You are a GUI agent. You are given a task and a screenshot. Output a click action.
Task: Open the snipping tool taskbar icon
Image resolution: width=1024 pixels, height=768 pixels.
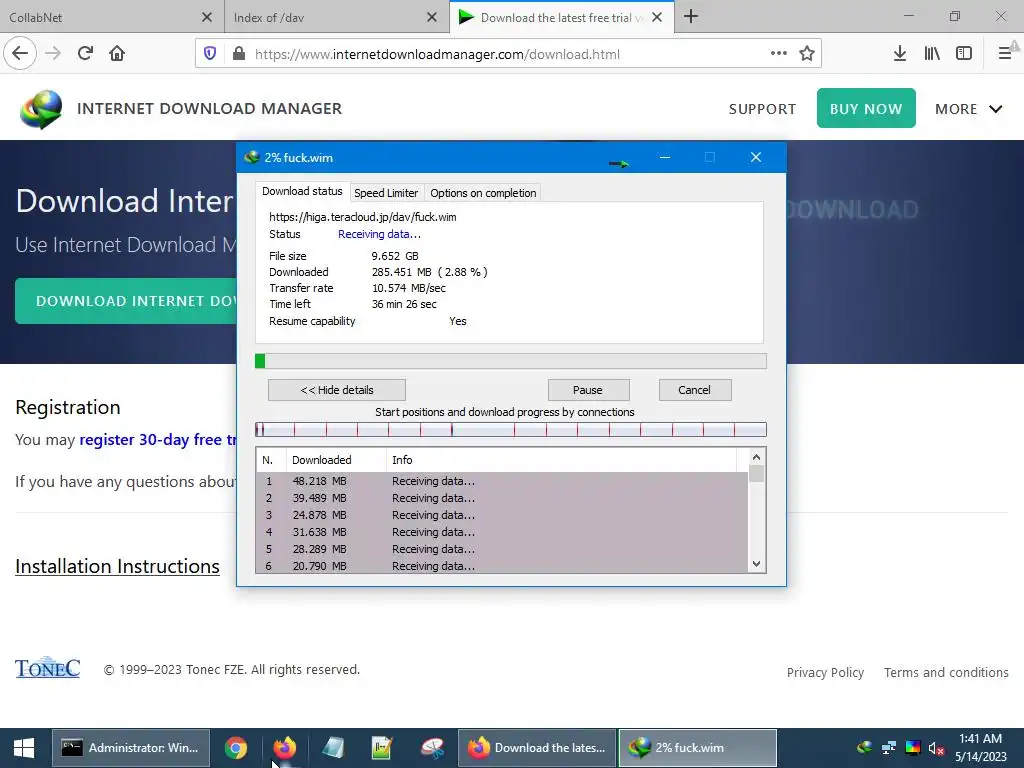coord(432,748)
